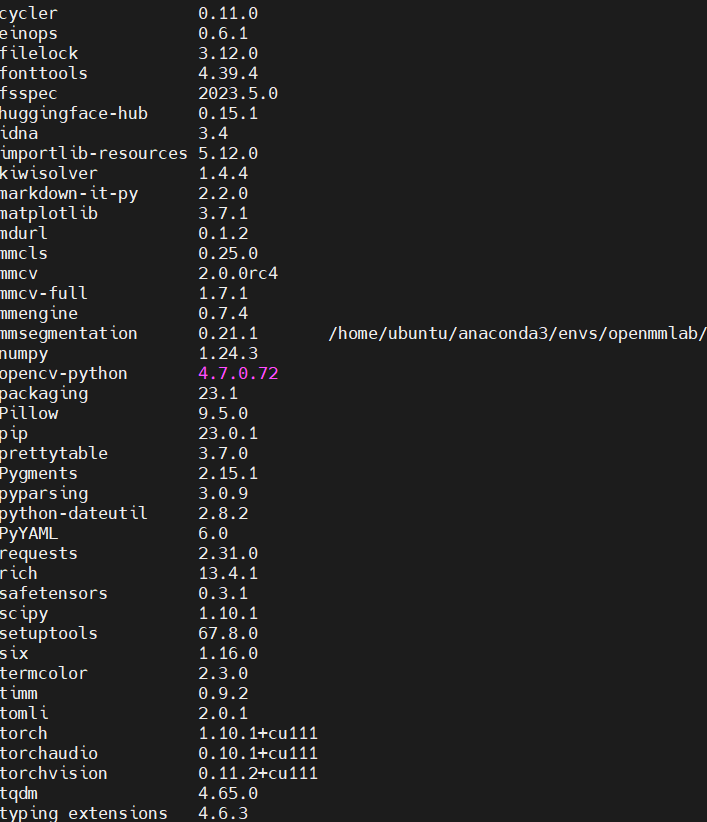Screen dimensions: 707x822
Task: Select the huggingface-hub package name
Action: click(x=74, y=114)
